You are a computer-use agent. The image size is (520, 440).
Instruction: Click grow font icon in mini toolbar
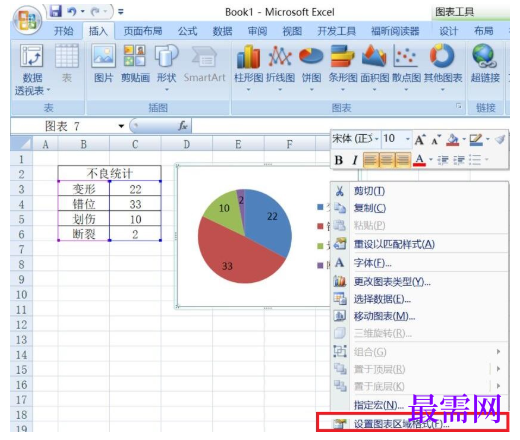[x=420, y=139]
